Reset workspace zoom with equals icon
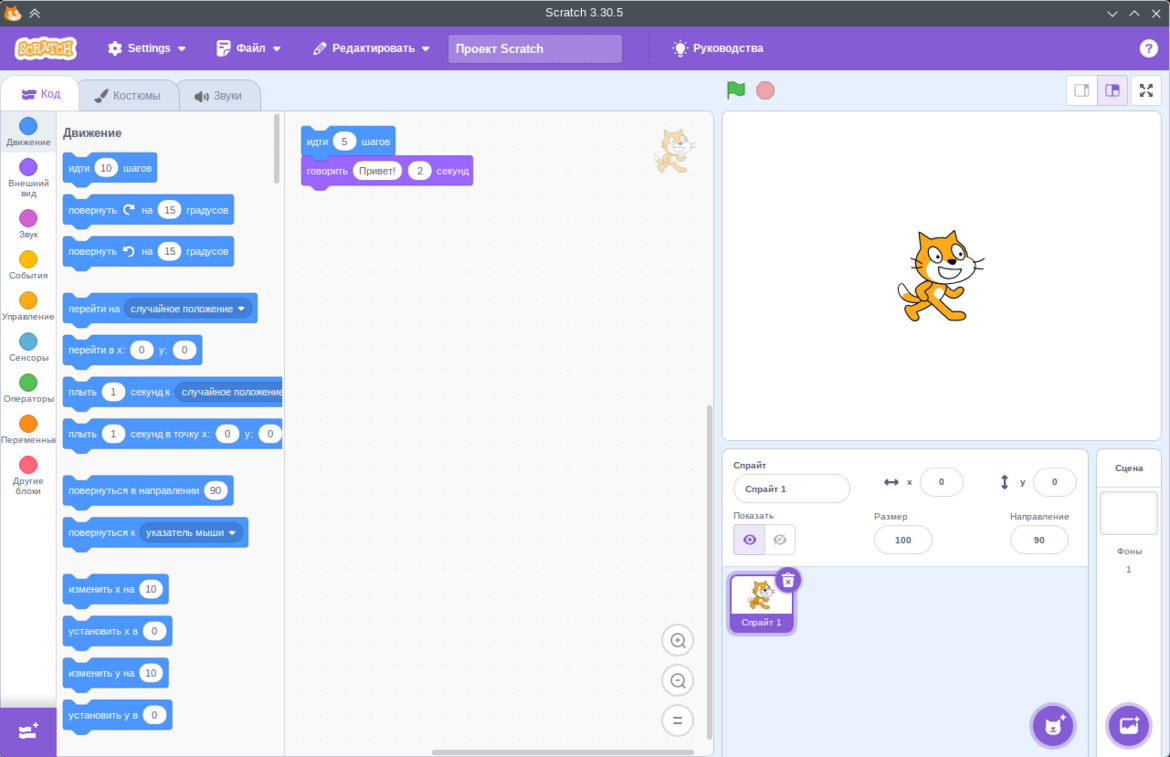Image resolution: width=1170 pixels, height=757 pixels. (x=678, y=720)
